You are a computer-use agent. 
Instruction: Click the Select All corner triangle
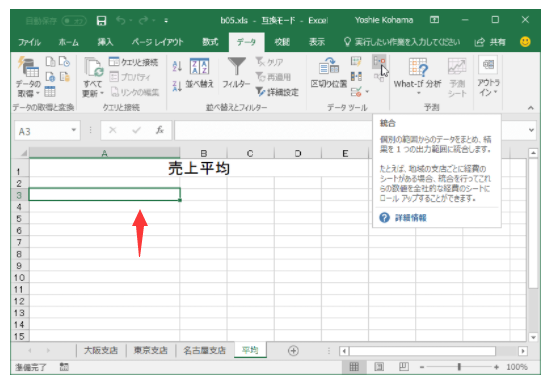coord(24,153)
